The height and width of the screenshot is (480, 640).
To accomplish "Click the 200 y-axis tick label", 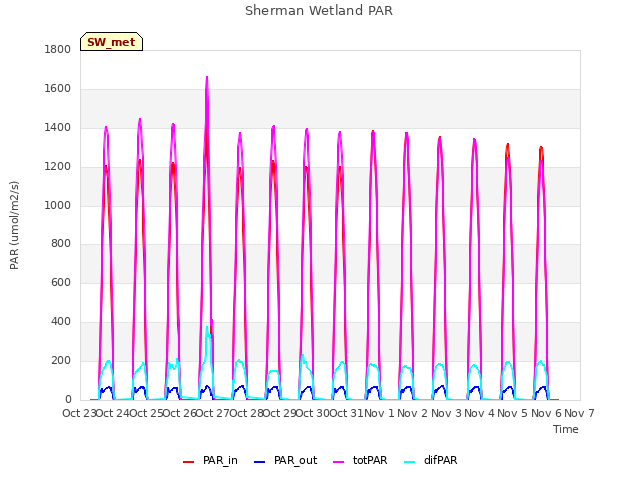I will tap(61, 360).
